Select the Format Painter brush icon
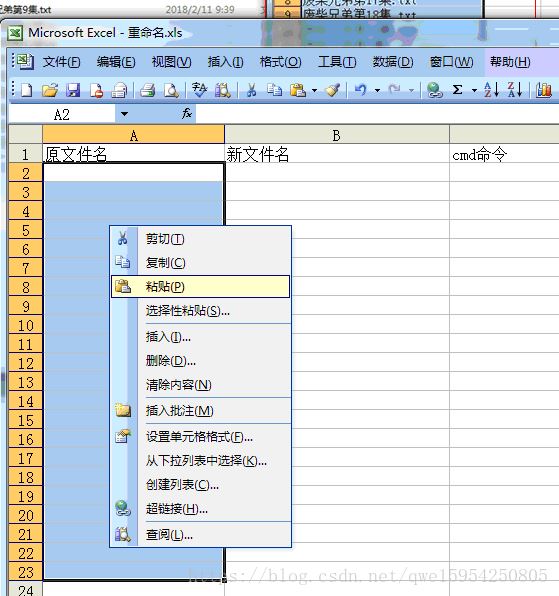Screen dimensions: 559x596 (333, 90)
